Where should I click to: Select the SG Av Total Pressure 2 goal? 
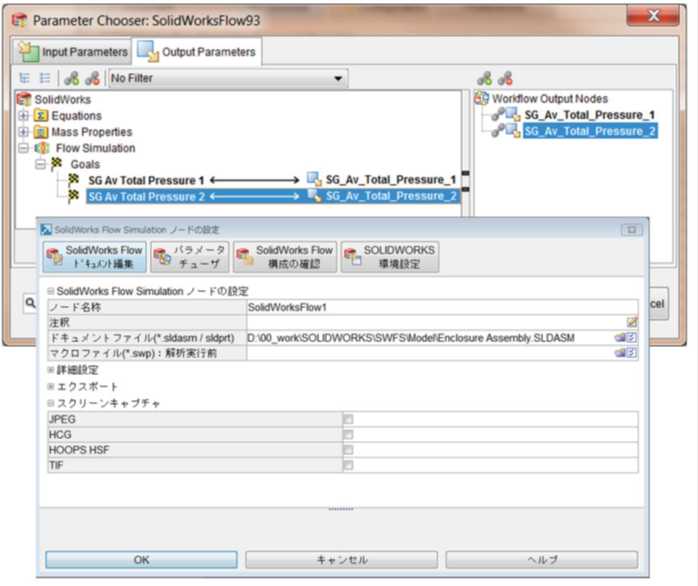[146, 196]
